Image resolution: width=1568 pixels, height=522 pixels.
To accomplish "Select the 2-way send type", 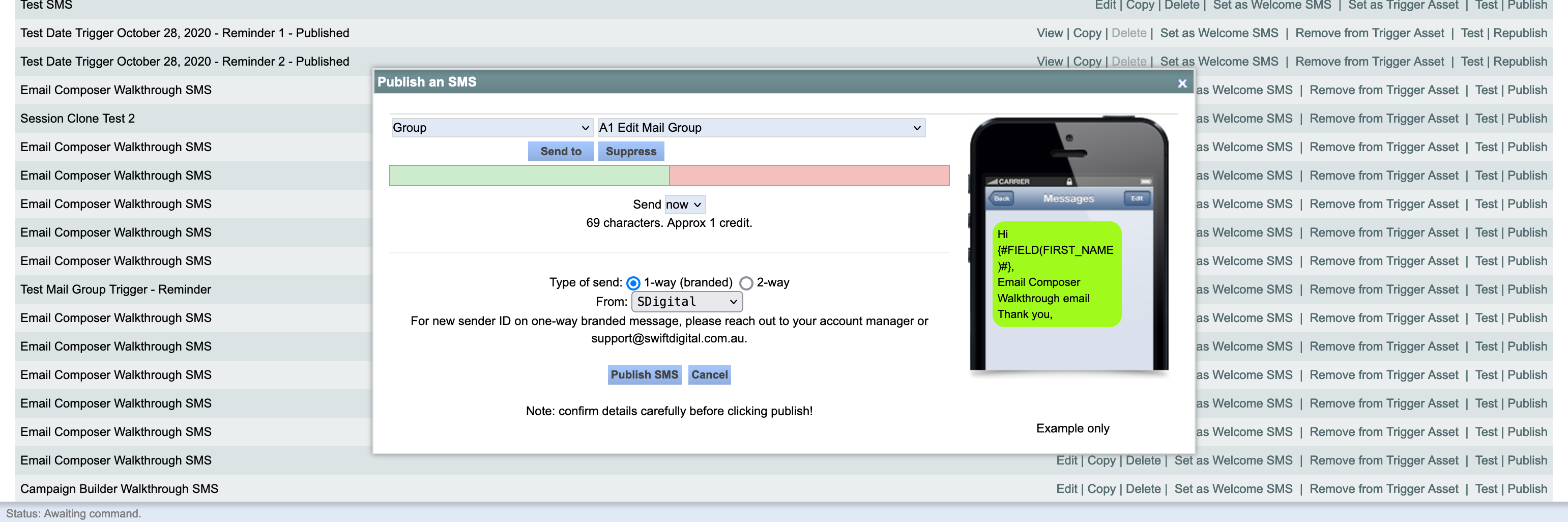I will 746,282.
